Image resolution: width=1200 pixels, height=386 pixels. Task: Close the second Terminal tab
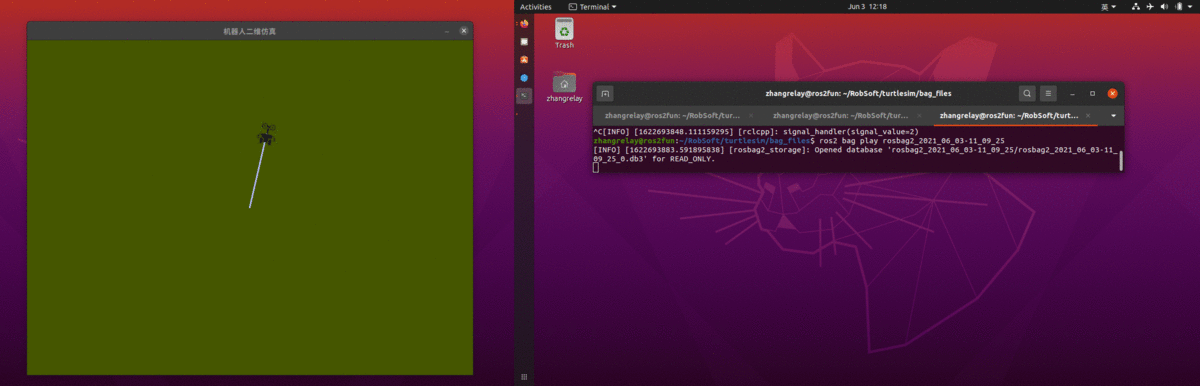click(x=918, y=116)
